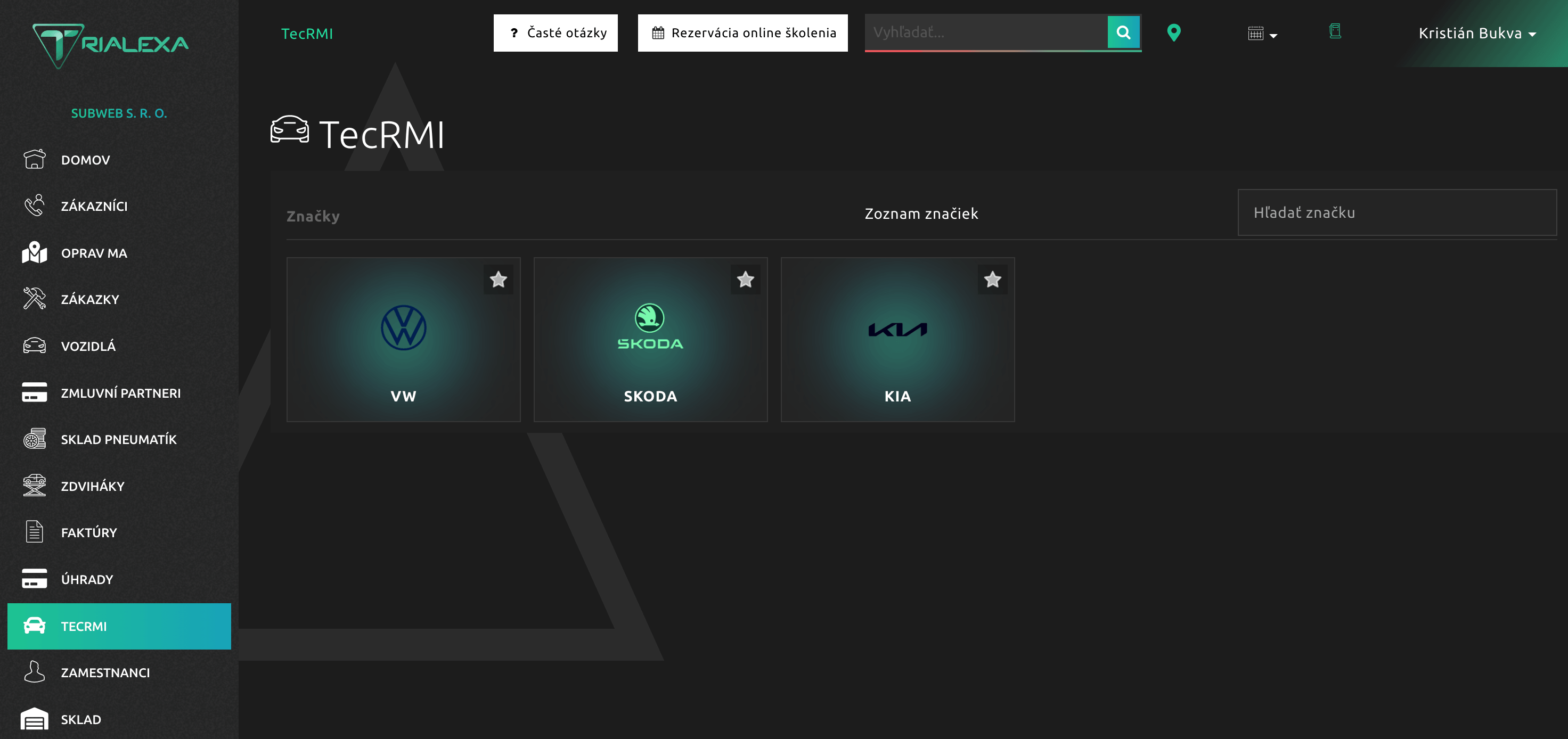Open the calendar dropdown in header
1568x739 pixels.
(1262, 34)
